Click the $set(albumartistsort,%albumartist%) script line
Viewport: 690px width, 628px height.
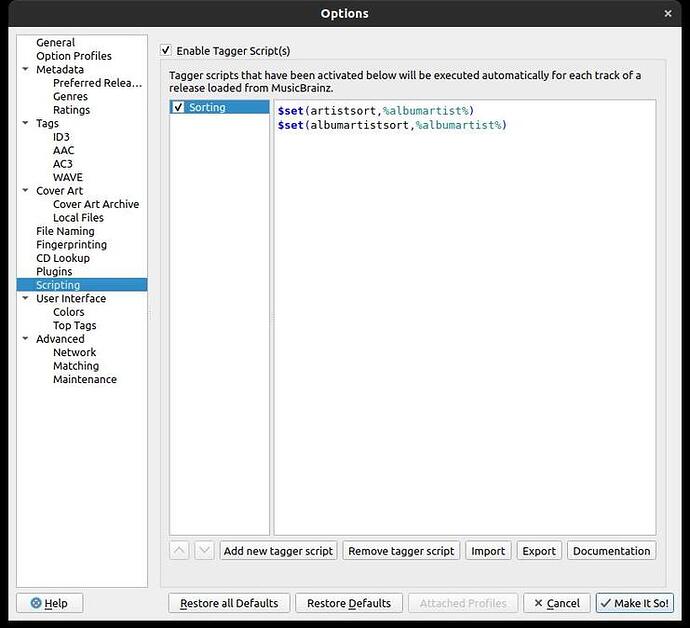[392, 125]
